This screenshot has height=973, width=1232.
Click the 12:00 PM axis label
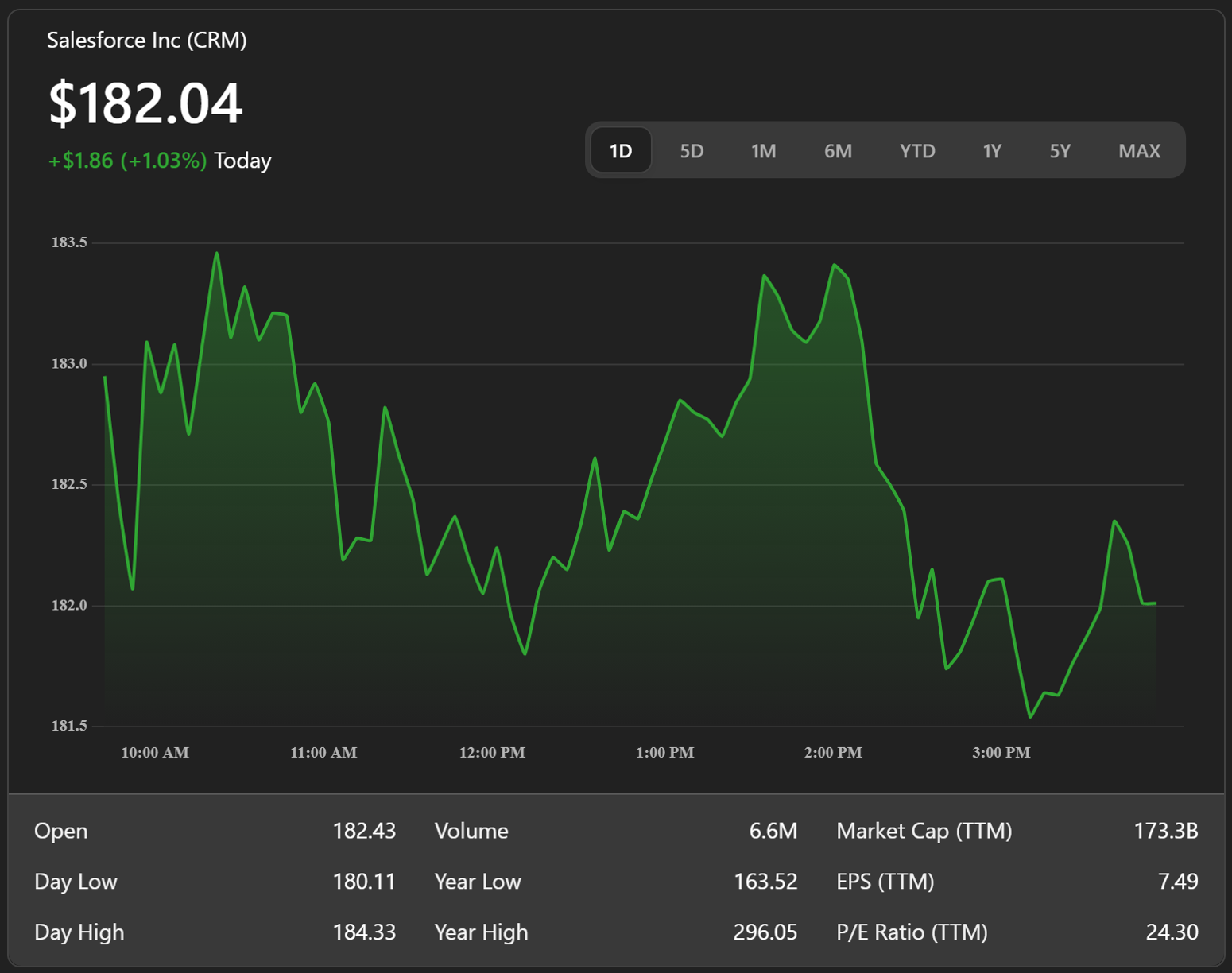(x=492, y=752)
